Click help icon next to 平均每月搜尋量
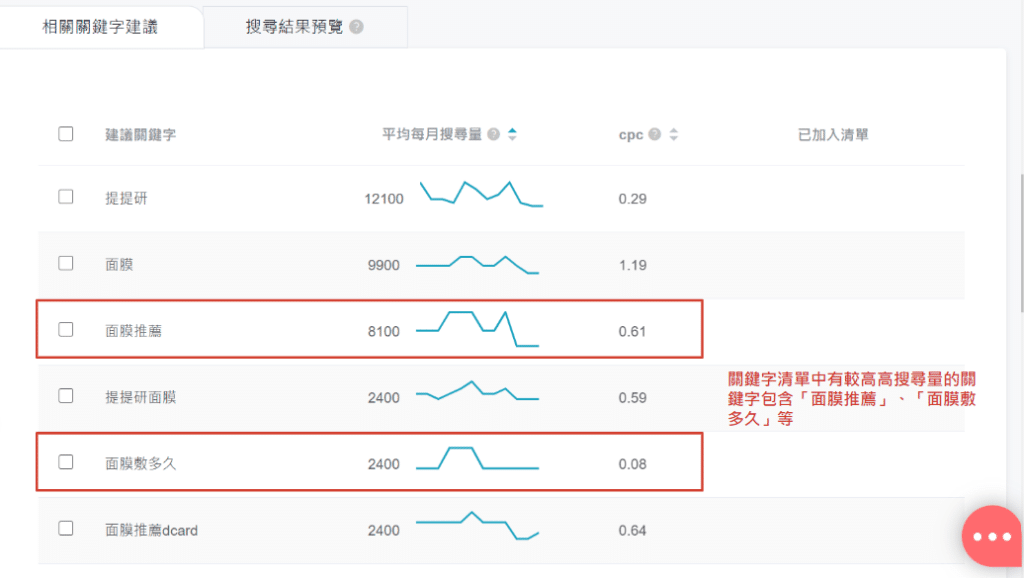Image resolution: width=1024 pixels, height=578 pixels. point(494,134)
